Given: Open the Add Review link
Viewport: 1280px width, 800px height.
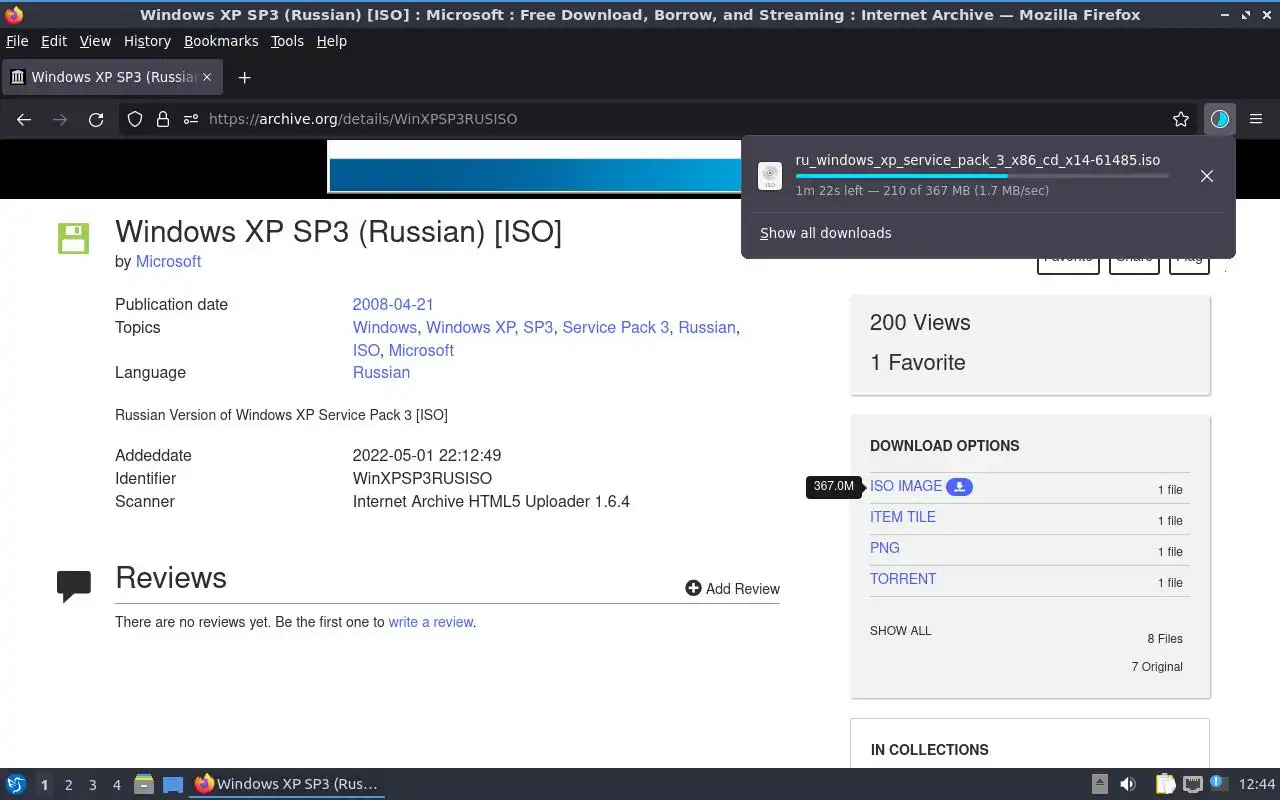Looking at the screenshot, I should (x=732, y=589).
